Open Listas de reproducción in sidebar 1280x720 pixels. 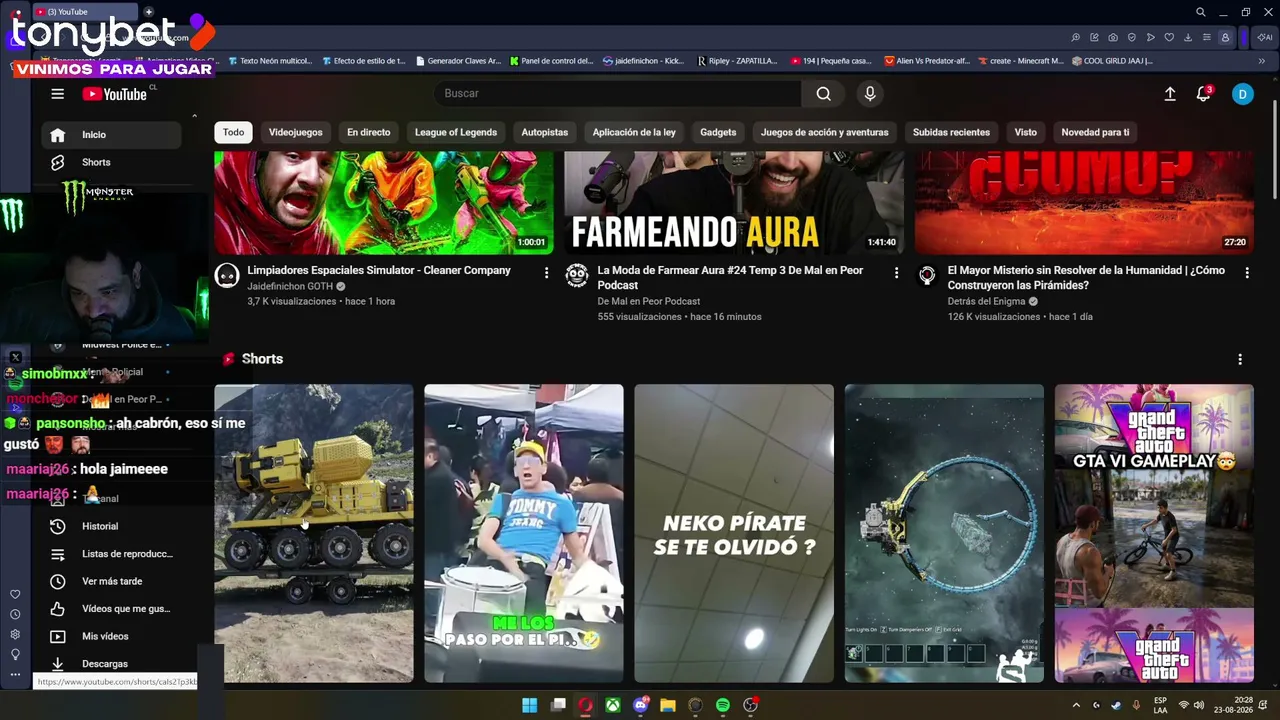coord(112,554)
